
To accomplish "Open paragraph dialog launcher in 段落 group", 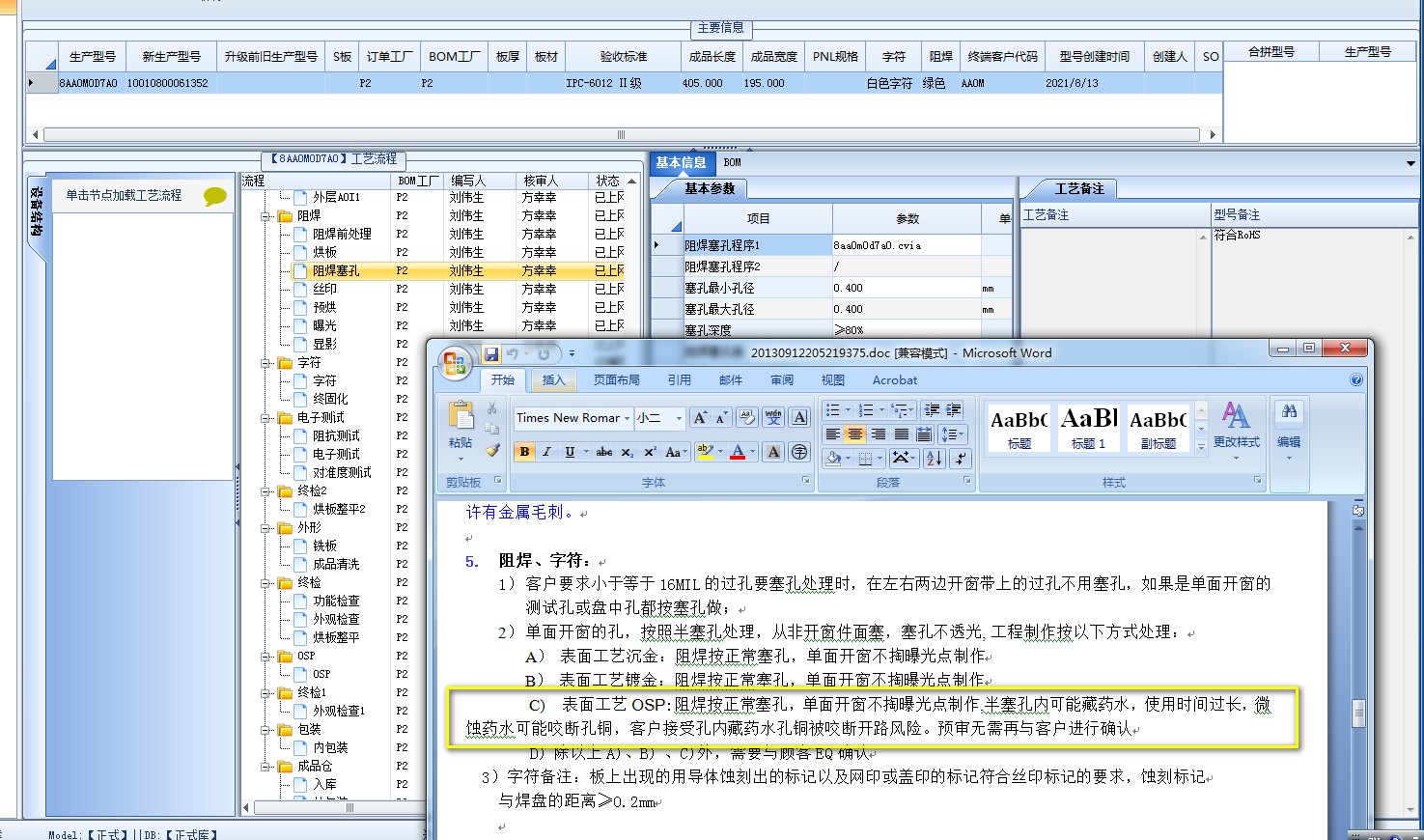I will coord(966,481).
